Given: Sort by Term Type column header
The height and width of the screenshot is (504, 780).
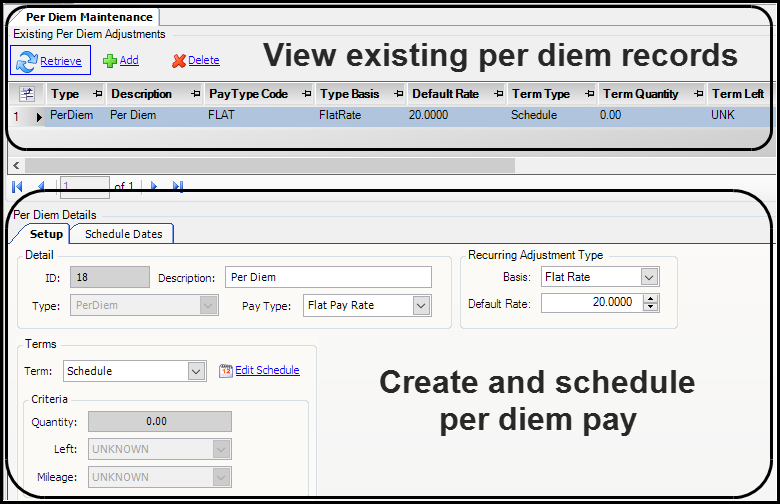Looking at the screenshot, I should pos(541,94).
